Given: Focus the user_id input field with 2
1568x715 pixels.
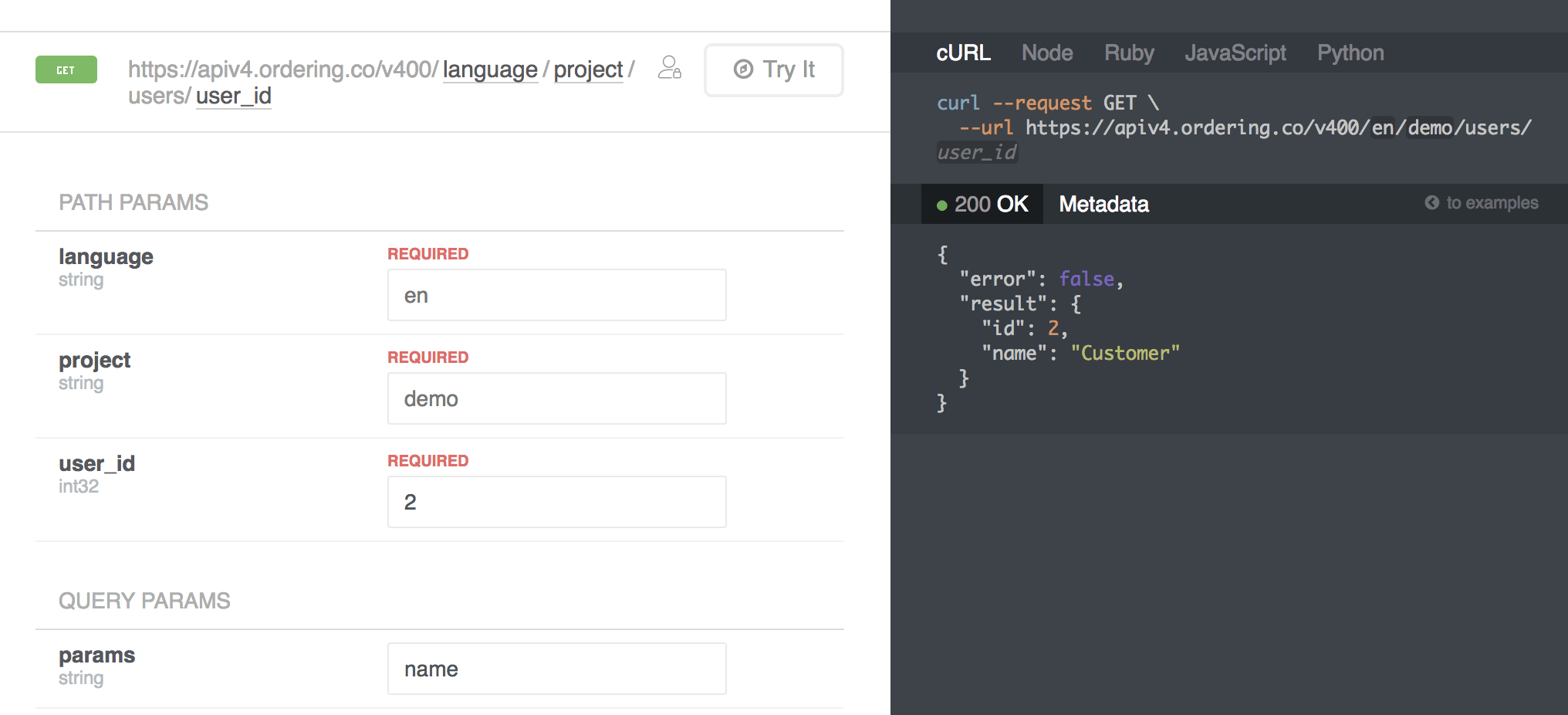Looking at the screenshot, I should 557,502.
